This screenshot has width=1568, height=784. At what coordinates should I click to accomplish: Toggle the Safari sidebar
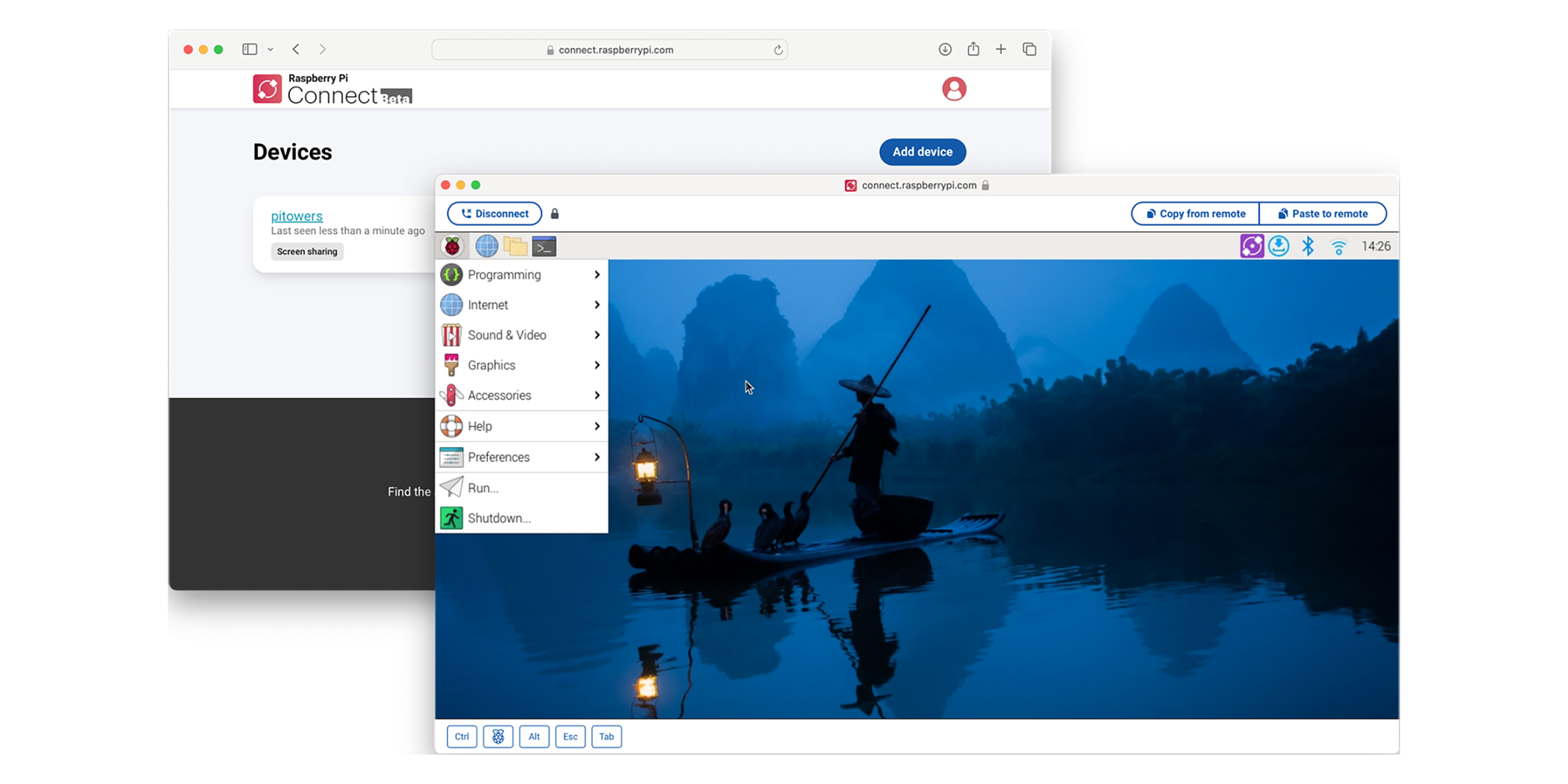tap(250, 49)
